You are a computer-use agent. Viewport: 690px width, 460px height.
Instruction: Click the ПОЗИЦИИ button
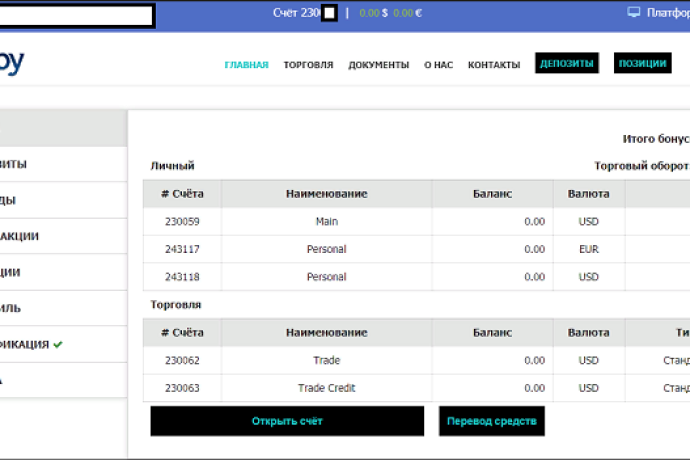[642, 63]
